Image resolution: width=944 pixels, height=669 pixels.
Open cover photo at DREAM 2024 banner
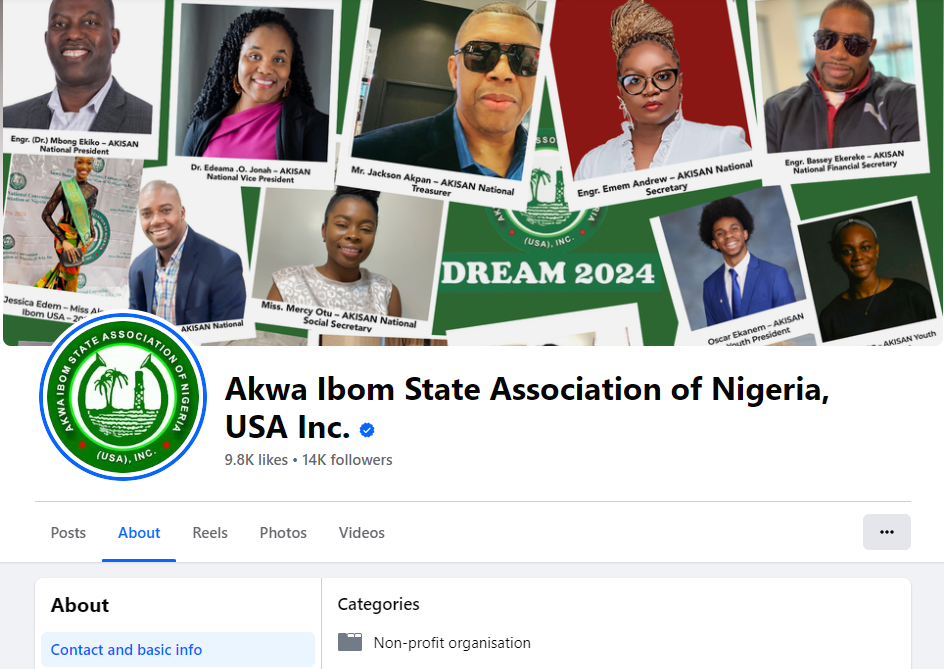click(x=547, y=273)
